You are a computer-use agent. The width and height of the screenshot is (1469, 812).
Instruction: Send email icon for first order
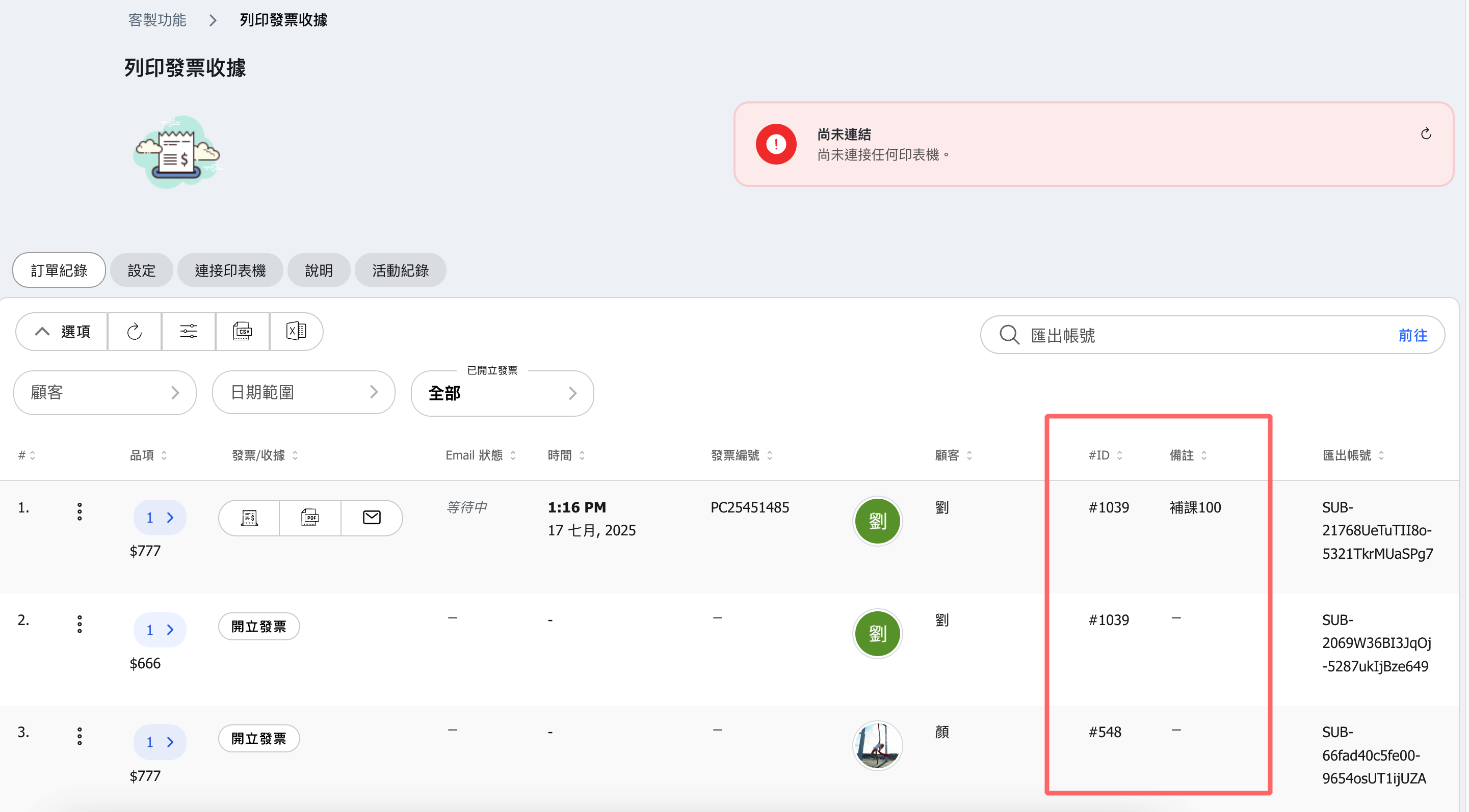coord(372,518)
